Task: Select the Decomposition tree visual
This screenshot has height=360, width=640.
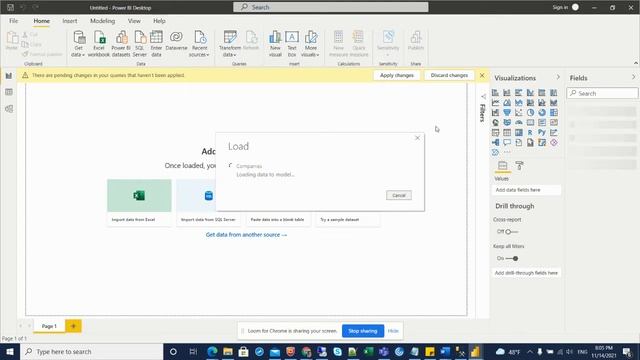Action: pos(495,142)
